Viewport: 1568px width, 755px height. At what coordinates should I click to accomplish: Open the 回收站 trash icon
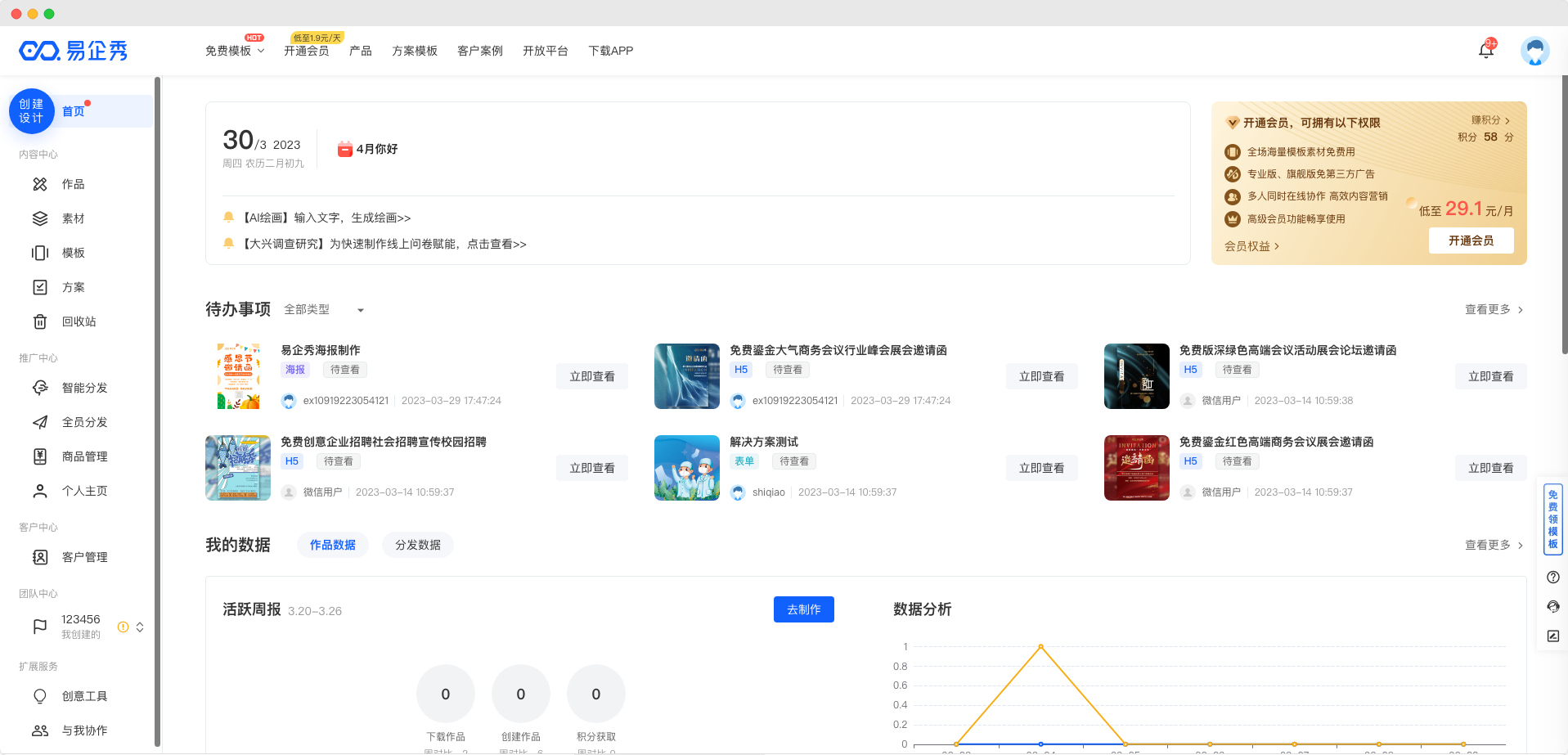tap(40, 322)
